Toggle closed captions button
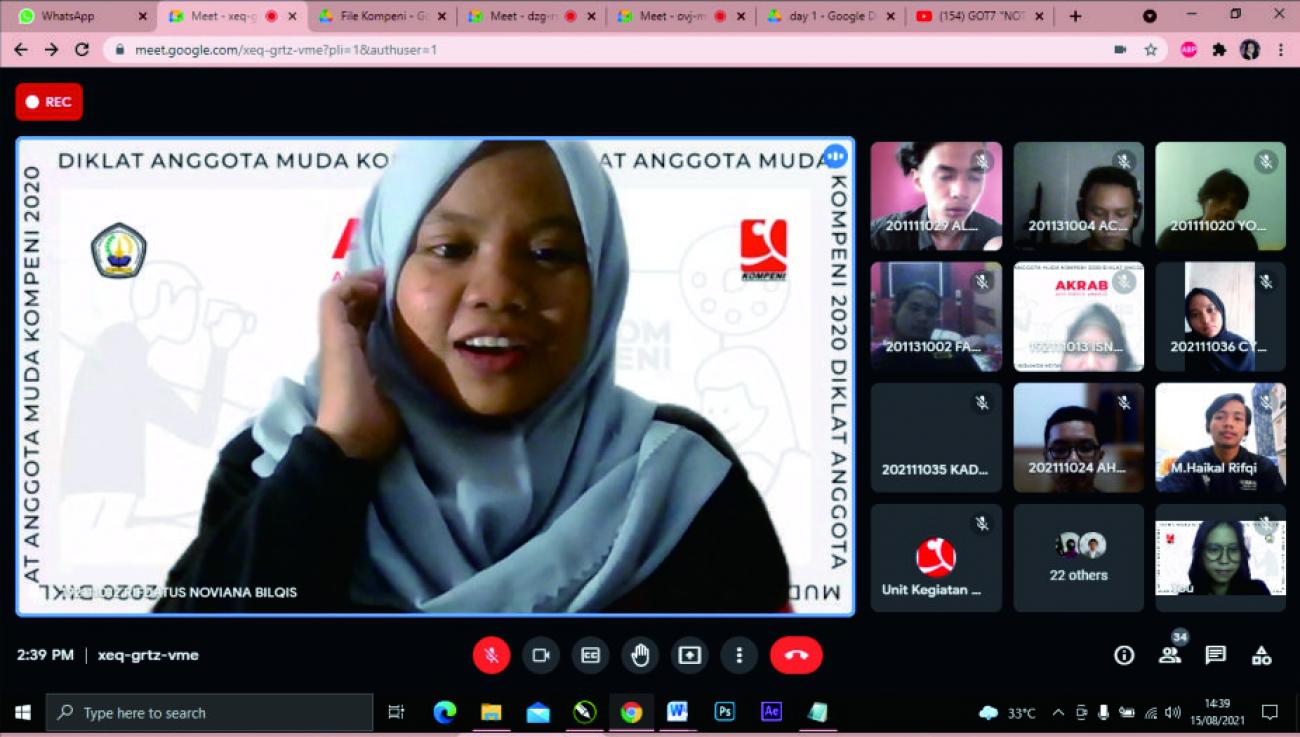1300x737 pixels. point(590,655)
